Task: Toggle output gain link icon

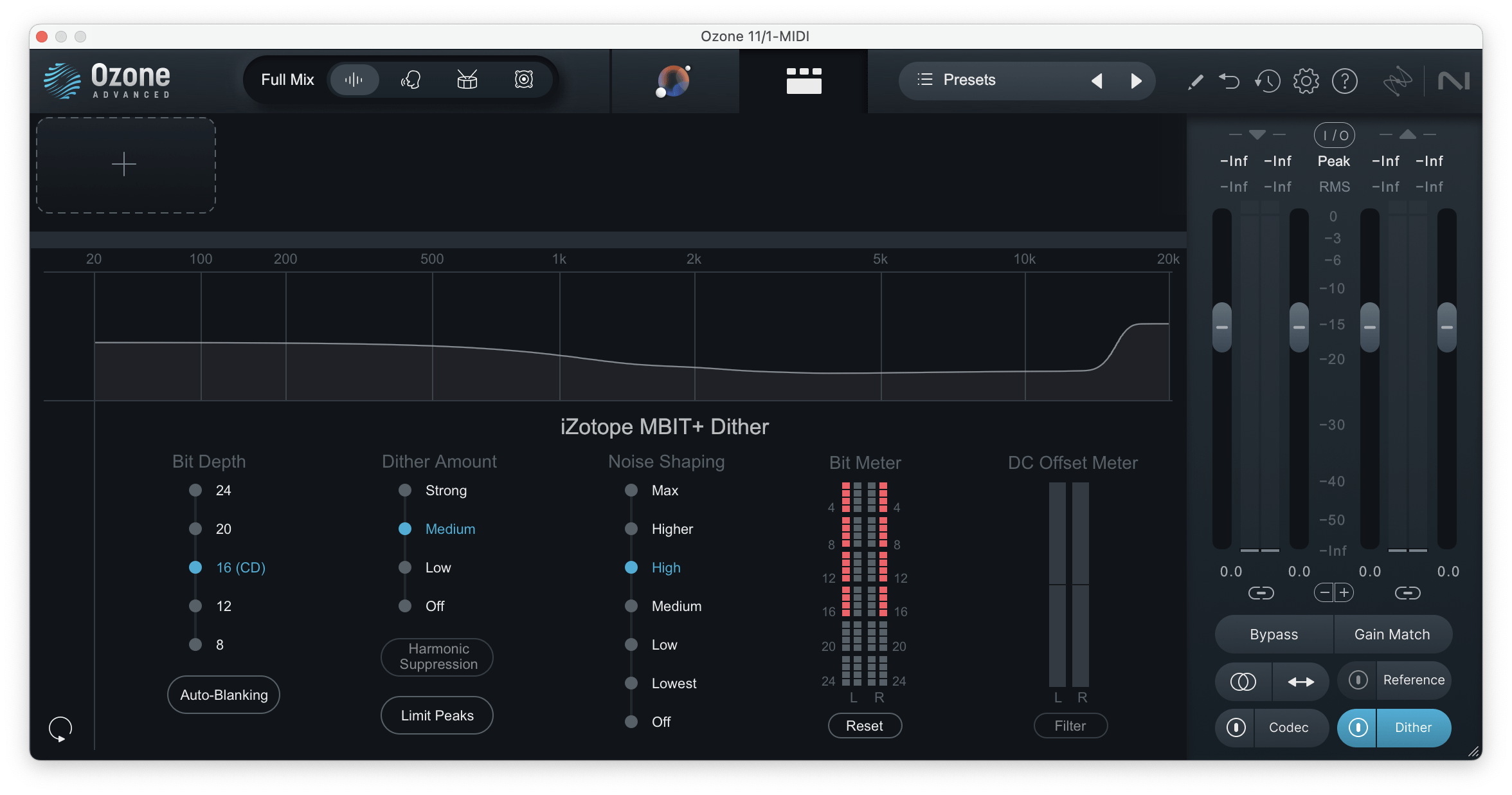Action: (x=1408, y=592)
